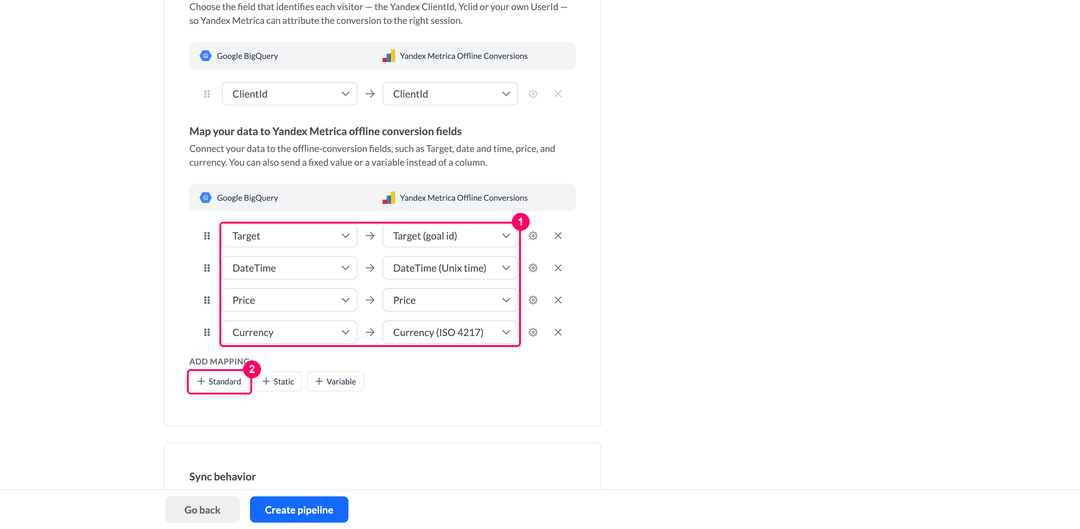The height and width of the screenshot is (529, 1080).
Task: Open destination Price field dropdown
Action: tap(450, 300)
